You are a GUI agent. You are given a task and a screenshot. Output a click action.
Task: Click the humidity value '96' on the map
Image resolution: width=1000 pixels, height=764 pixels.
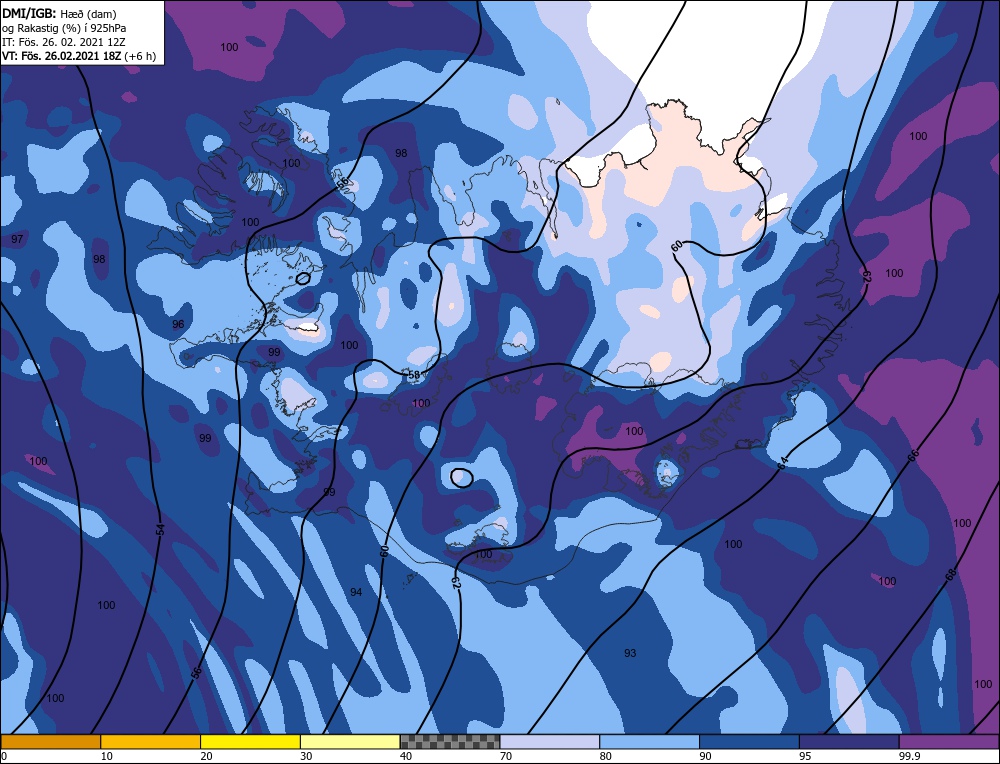pyautogui.click(x=178, y=324)
